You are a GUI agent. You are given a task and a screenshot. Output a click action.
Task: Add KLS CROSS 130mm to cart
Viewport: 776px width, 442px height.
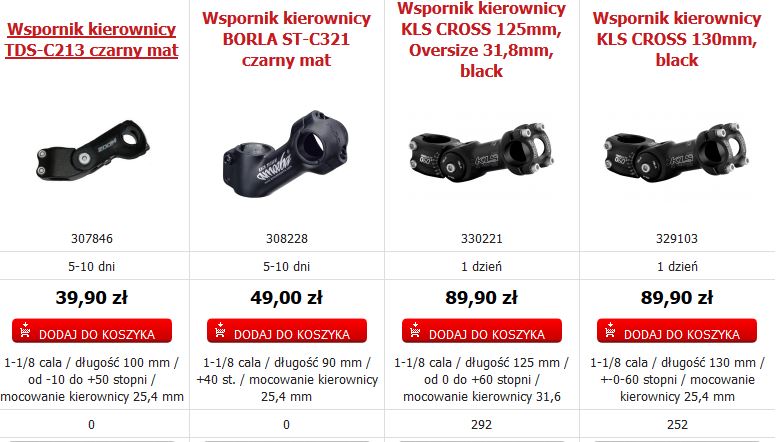[x=677, y=331]
